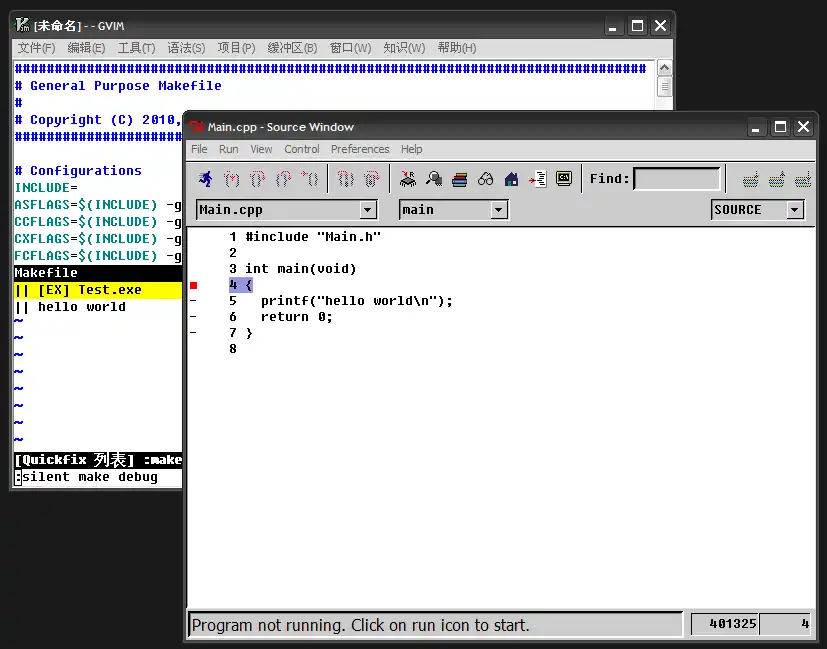
Task: Click the Next (step over) toolbar icon
Action: coord(257,179)
